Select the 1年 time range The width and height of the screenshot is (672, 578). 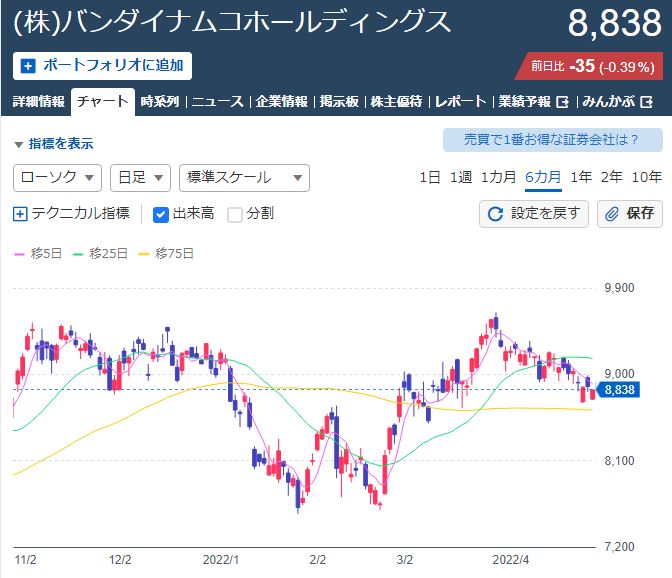[581, 177]
